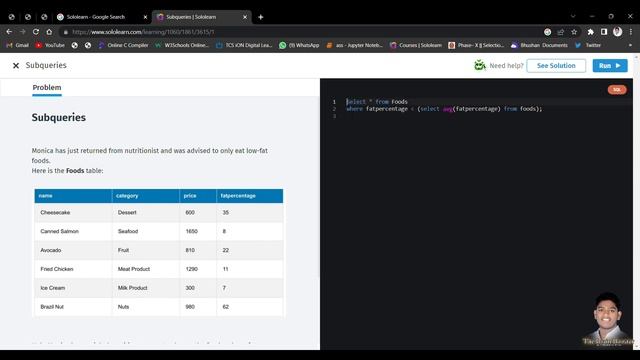This screenshot has width=640, height=360.
Task: Select the Problem tab
Action: 47,88
